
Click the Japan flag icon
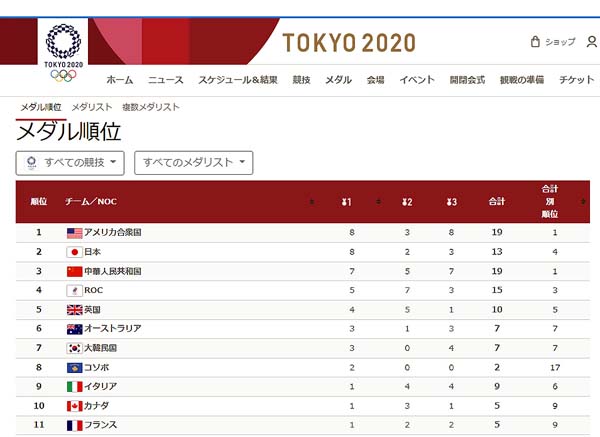point(74,252)
